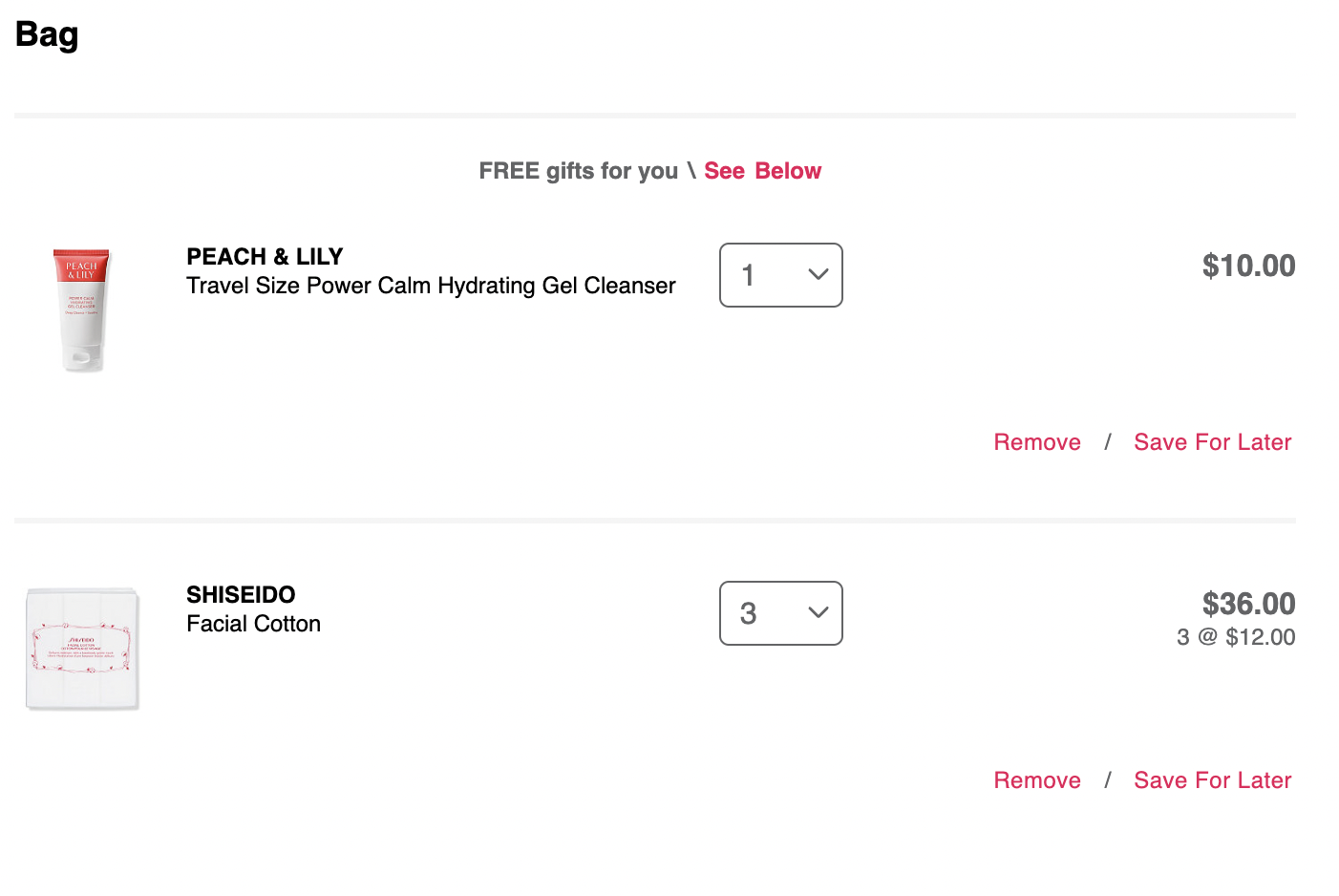Click the Bag page heading
Viewport: 1339px width, 896px height.
coord(47,35)
